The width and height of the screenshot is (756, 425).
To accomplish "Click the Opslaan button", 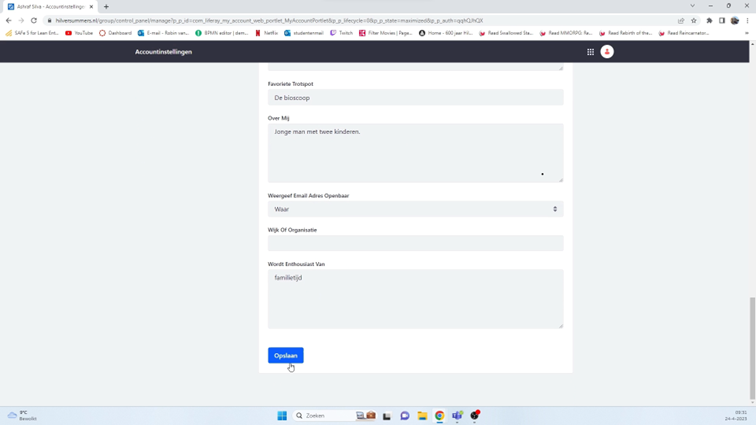I will pos(285,355).
